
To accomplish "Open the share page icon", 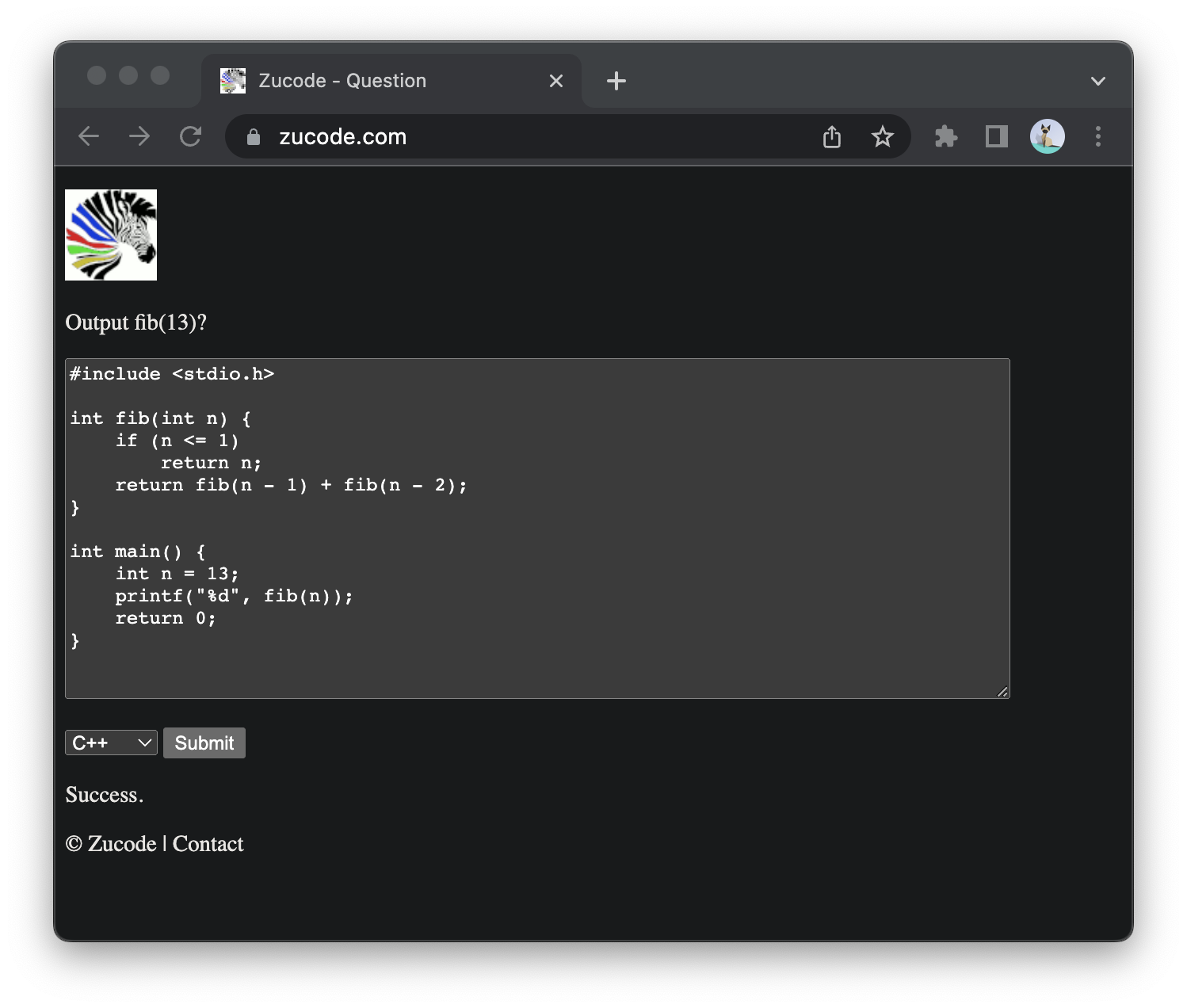I will coord(831,137).
